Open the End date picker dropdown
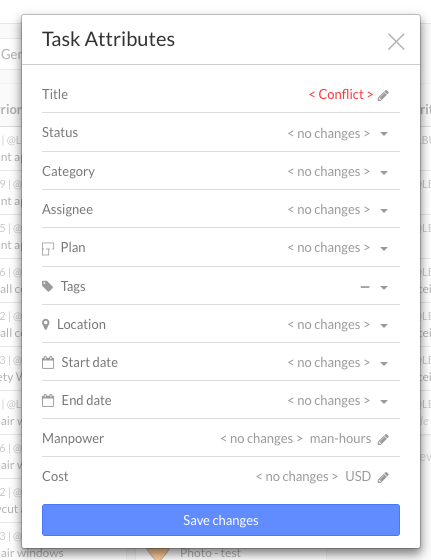The width and height of the screenshot is (431, 560). (x=384, y=401)
